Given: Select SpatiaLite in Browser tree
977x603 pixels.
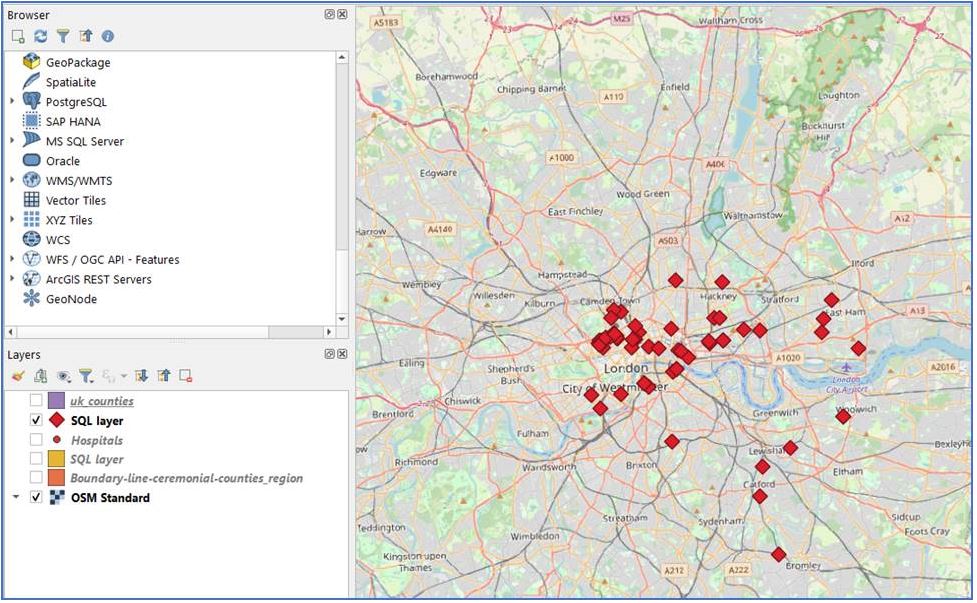Looking at the screenshot, I should tap(70, 82).
